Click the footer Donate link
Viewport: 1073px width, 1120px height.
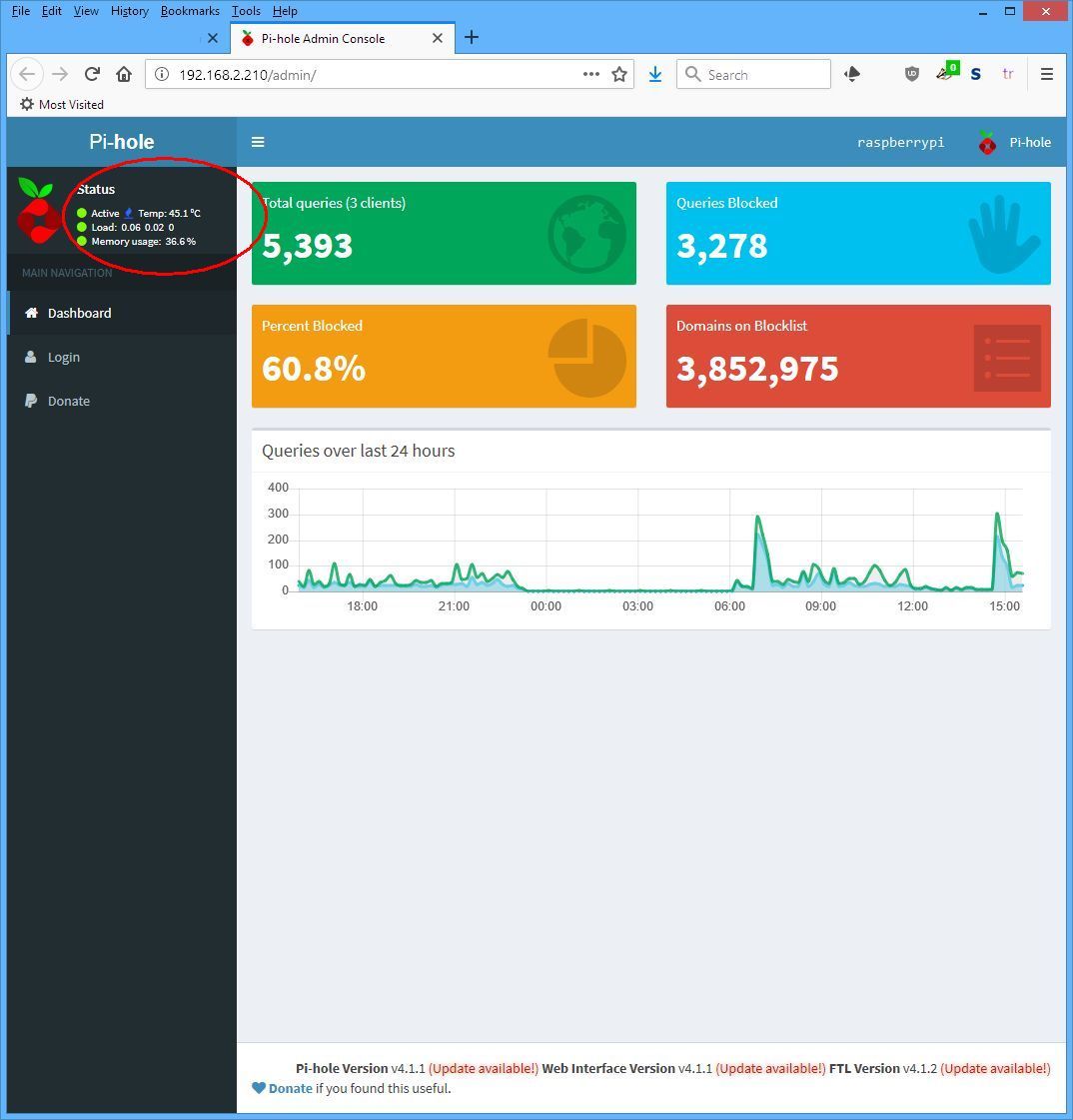click(290, 1088)
